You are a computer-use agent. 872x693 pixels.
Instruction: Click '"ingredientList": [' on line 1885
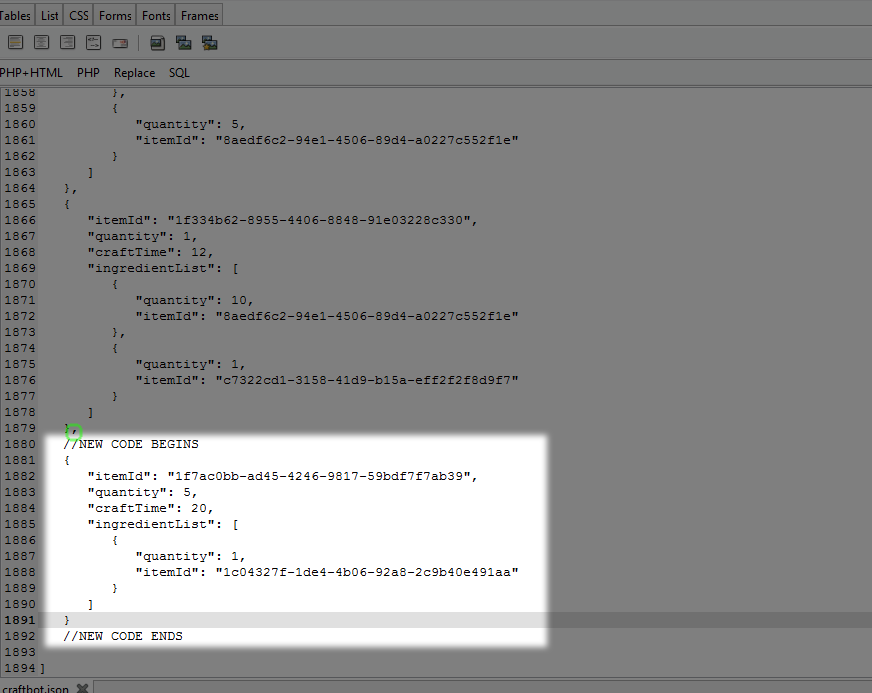click(x=163, y=524)
